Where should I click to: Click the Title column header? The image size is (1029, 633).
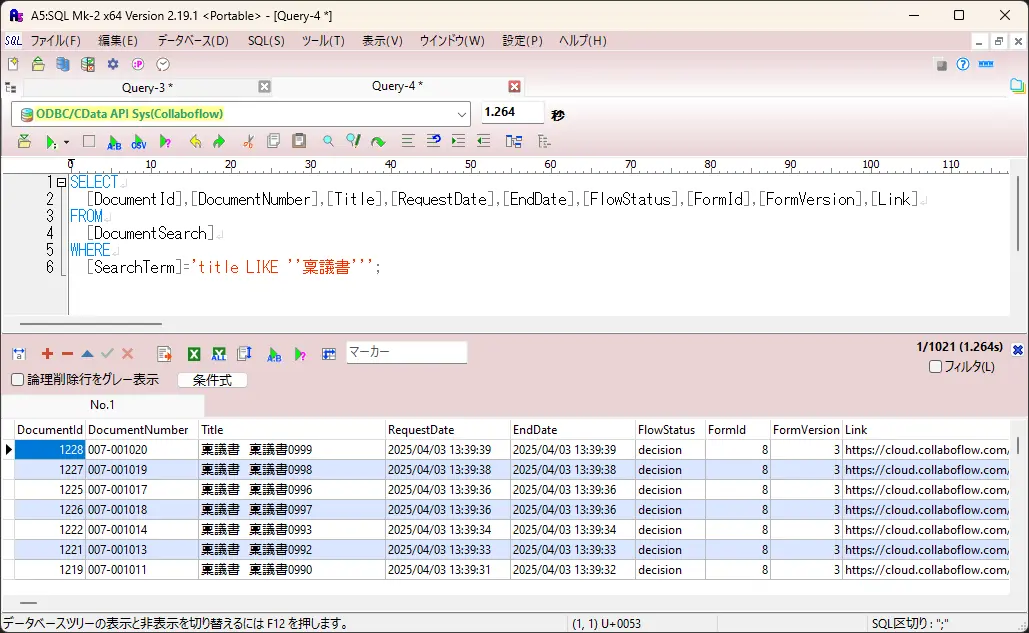(291, 430)
